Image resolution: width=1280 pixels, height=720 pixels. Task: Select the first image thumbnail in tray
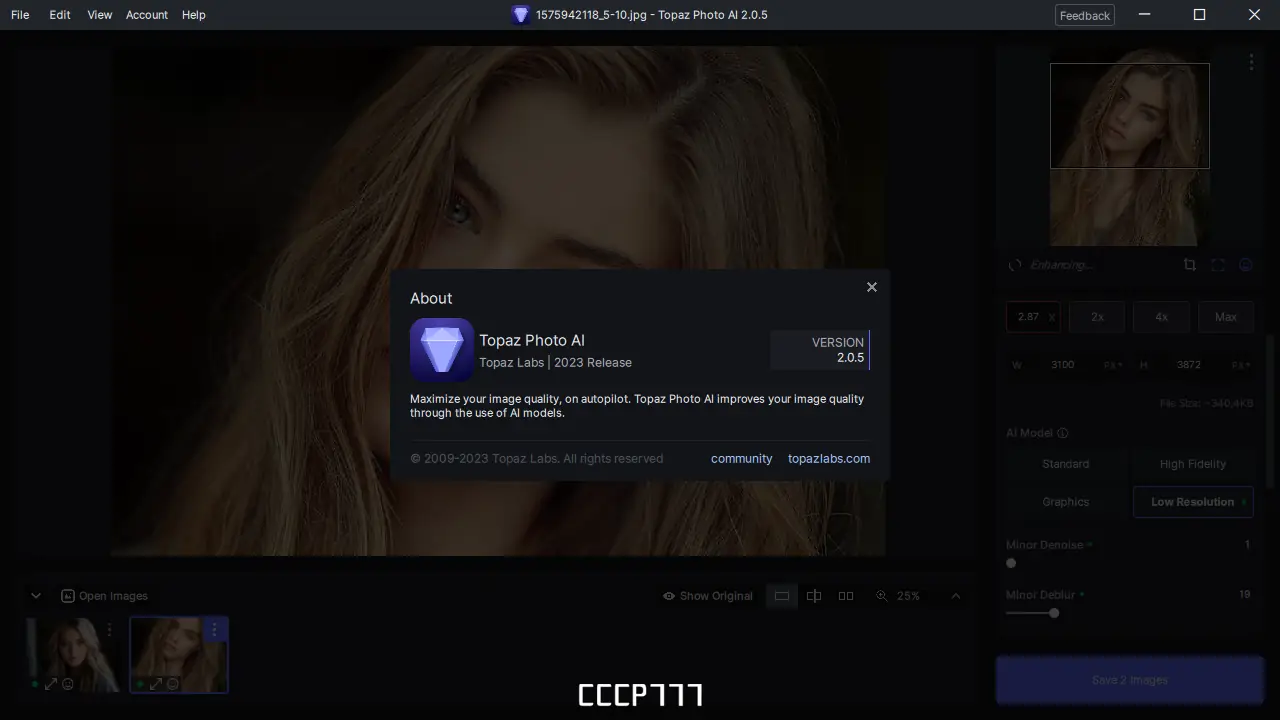(x=73, y=655)
